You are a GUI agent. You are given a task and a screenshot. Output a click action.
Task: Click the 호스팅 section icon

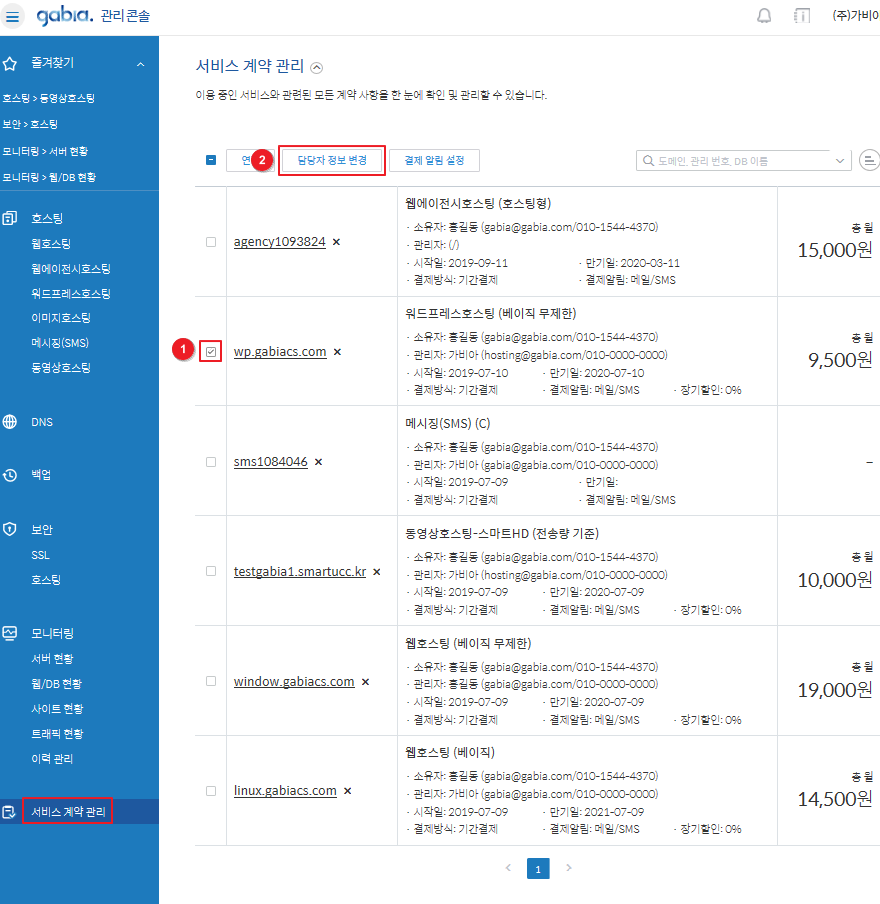[10, 219]
